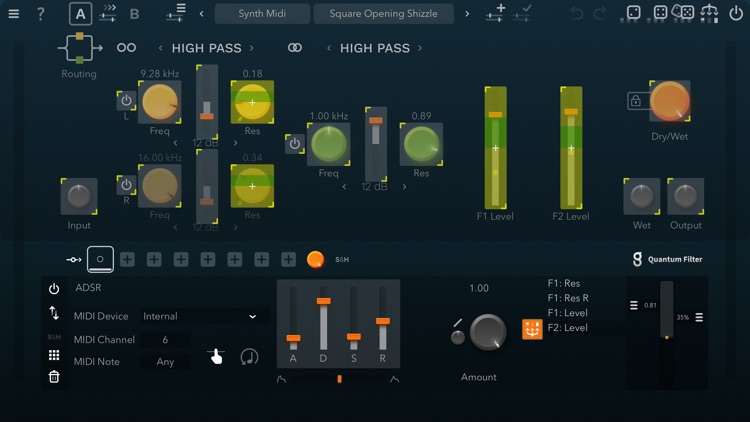Save preset with plus icon
The image size is (750, 422).
[x=495, y=13]
